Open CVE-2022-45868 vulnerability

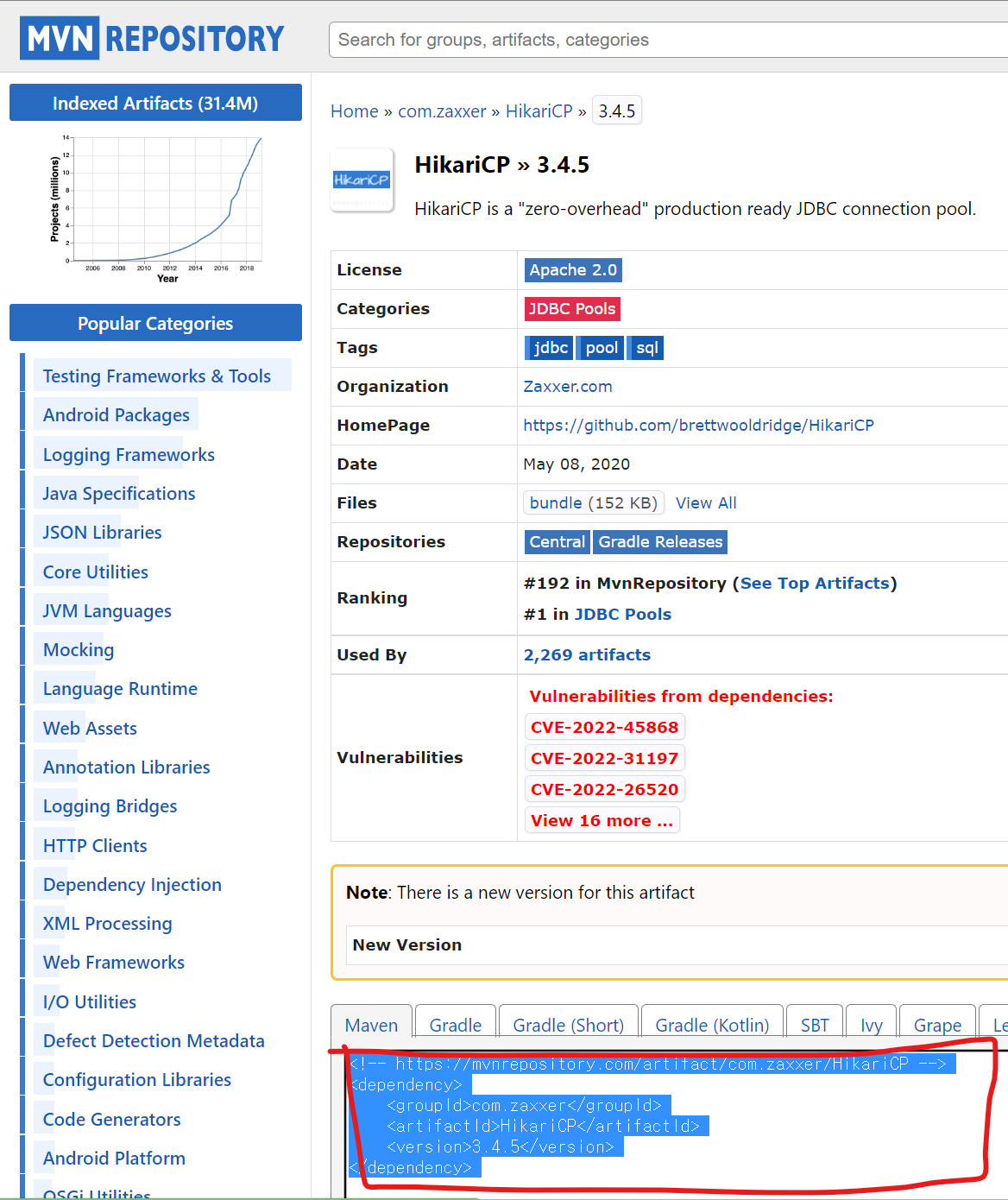coord(604,728)
